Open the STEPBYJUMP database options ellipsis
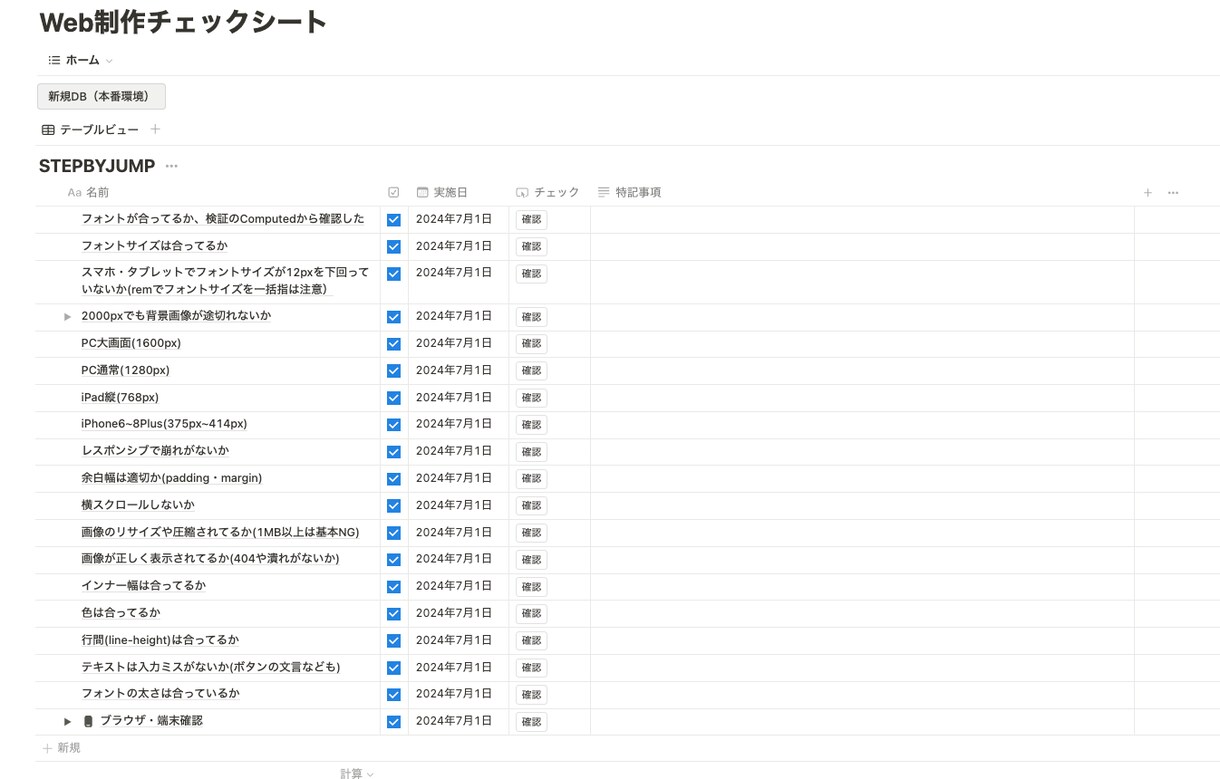This screenshot has width=1220, height=779. (172, 166)
